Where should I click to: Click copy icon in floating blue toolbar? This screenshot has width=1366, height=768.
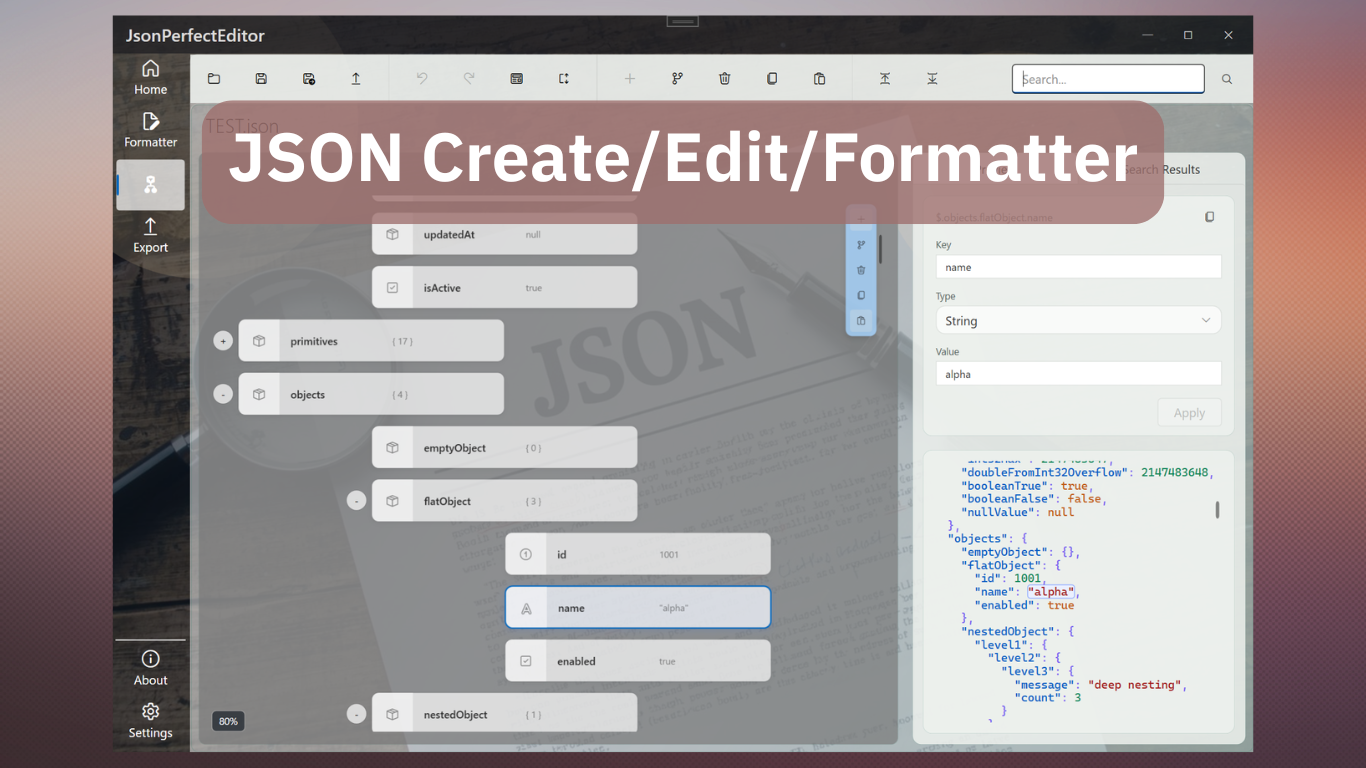point(861,295)
